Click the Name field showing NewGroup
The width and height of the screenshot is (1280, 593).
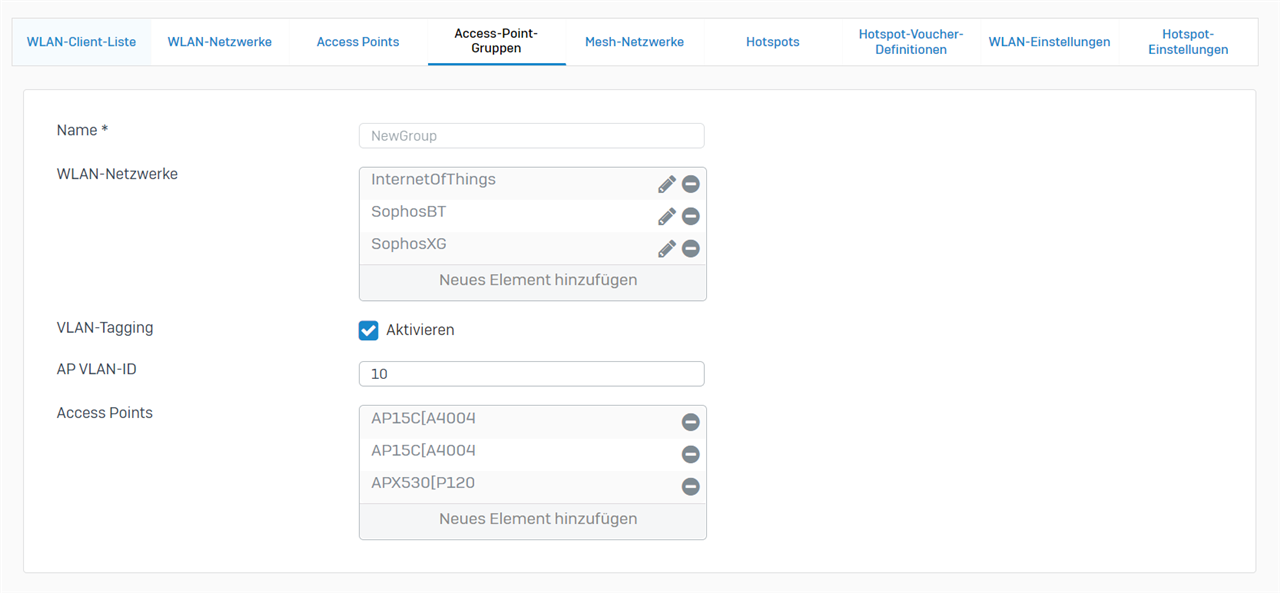(x=531, y=136)
